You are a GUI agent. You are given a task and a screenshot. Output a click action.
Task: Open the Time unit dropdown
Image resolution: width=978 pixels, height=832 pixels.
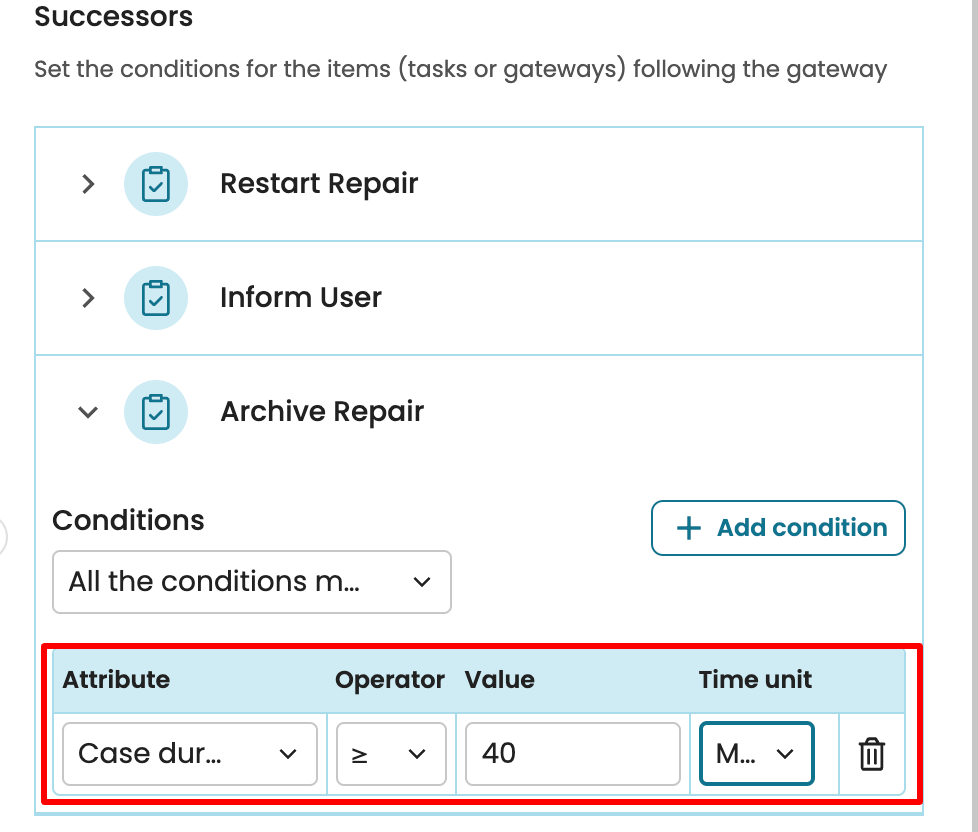[756, 754]
